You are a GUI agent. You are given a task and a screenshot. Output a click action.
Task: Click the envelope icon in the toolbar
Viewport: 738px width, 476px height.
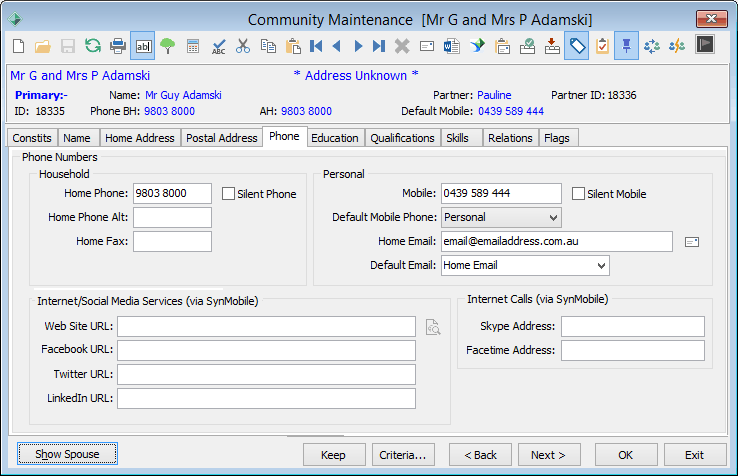click(x=427, y=46)
